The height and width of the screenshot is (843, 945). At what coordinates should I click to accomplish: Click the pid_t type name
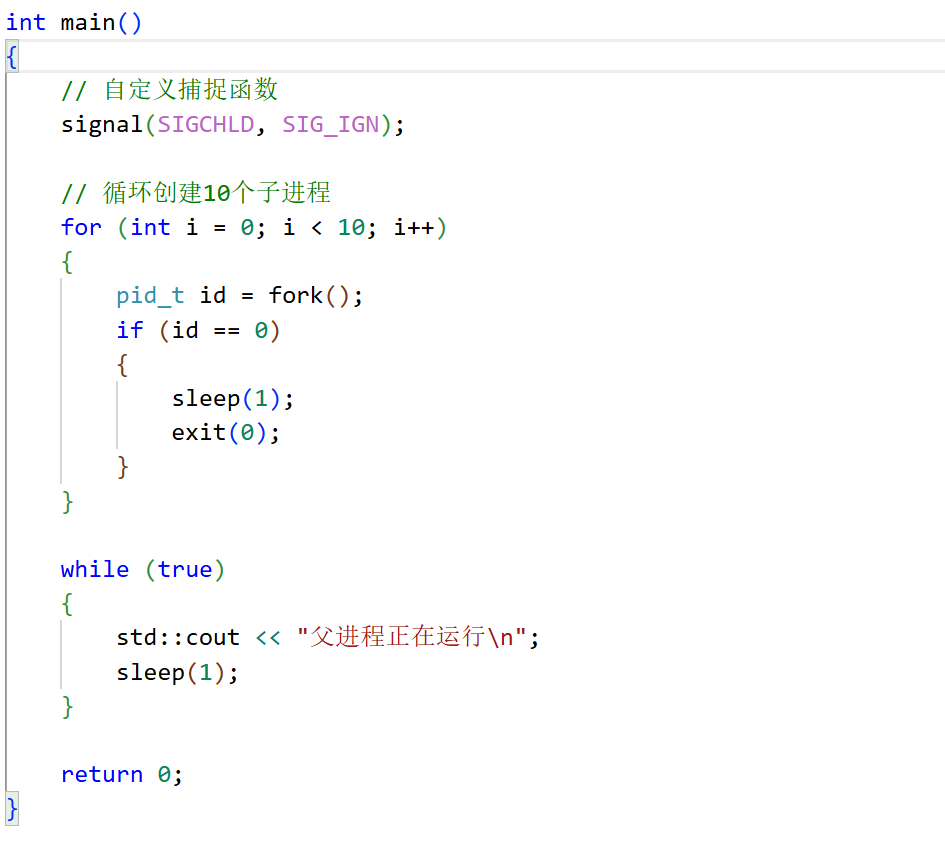150,296
